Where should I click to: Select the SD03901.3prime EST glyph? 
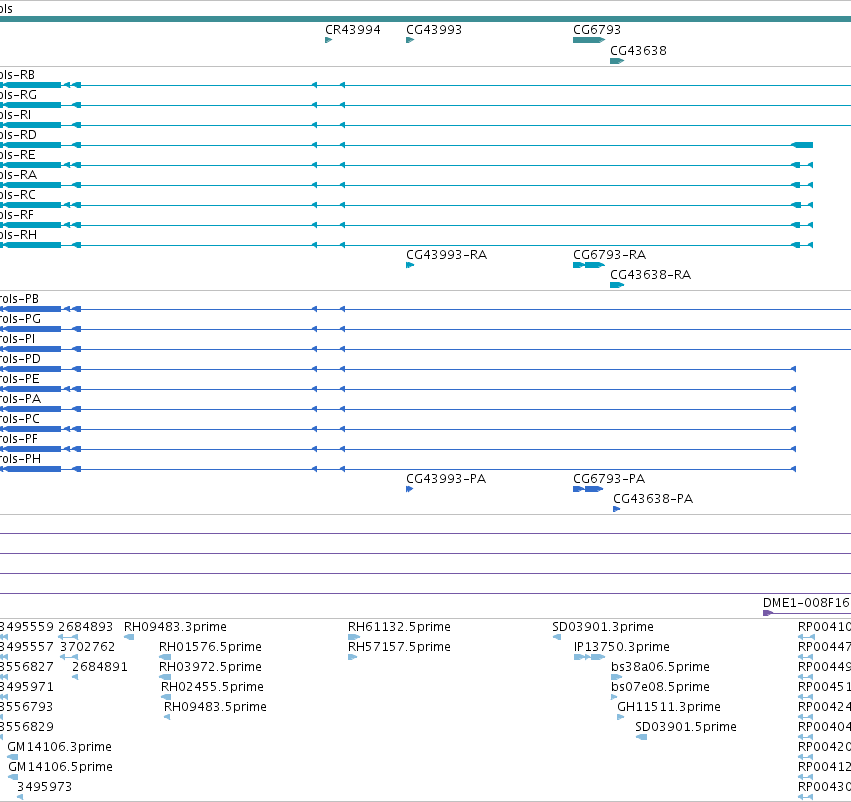[557, 637]
